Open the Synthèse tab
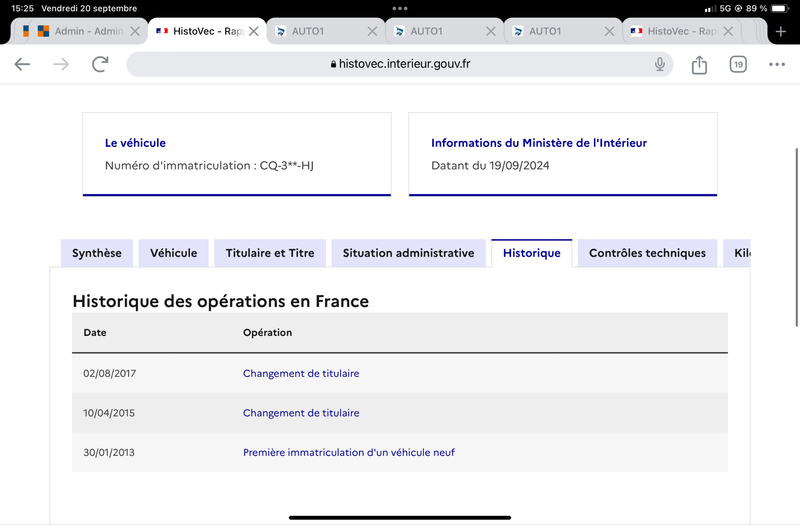800x525 pixels. click(96, 253)
